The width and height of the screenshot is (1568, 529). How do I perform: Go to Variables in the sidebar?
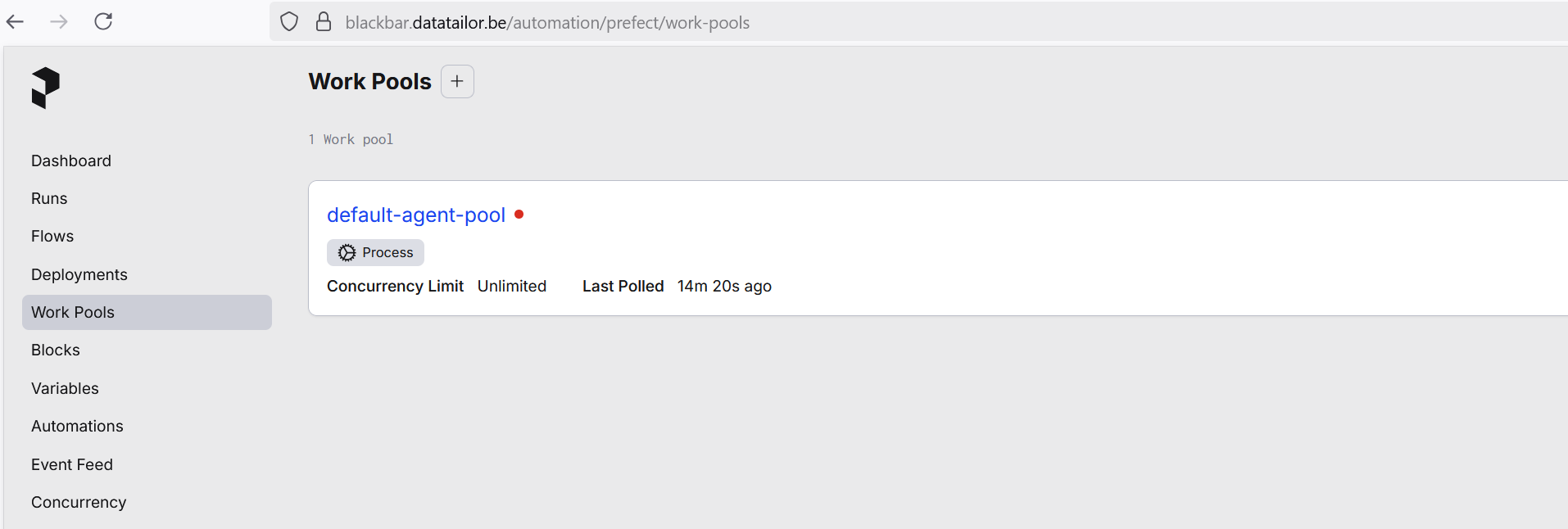pos(65,388)
